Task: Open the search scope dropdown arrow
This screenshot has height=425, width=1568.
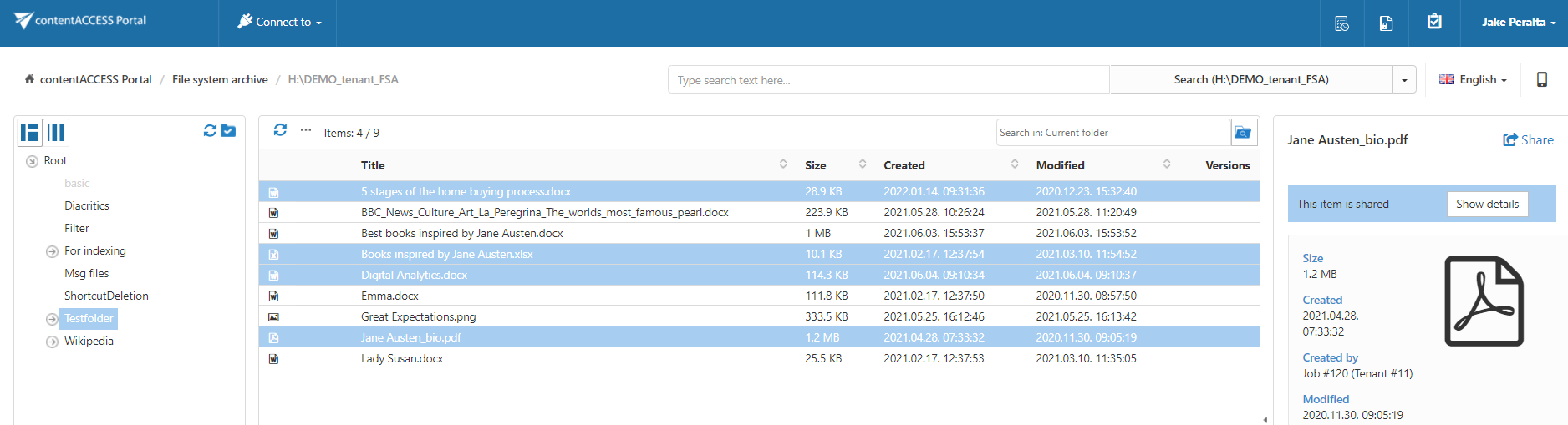Action: [1404, 80]
